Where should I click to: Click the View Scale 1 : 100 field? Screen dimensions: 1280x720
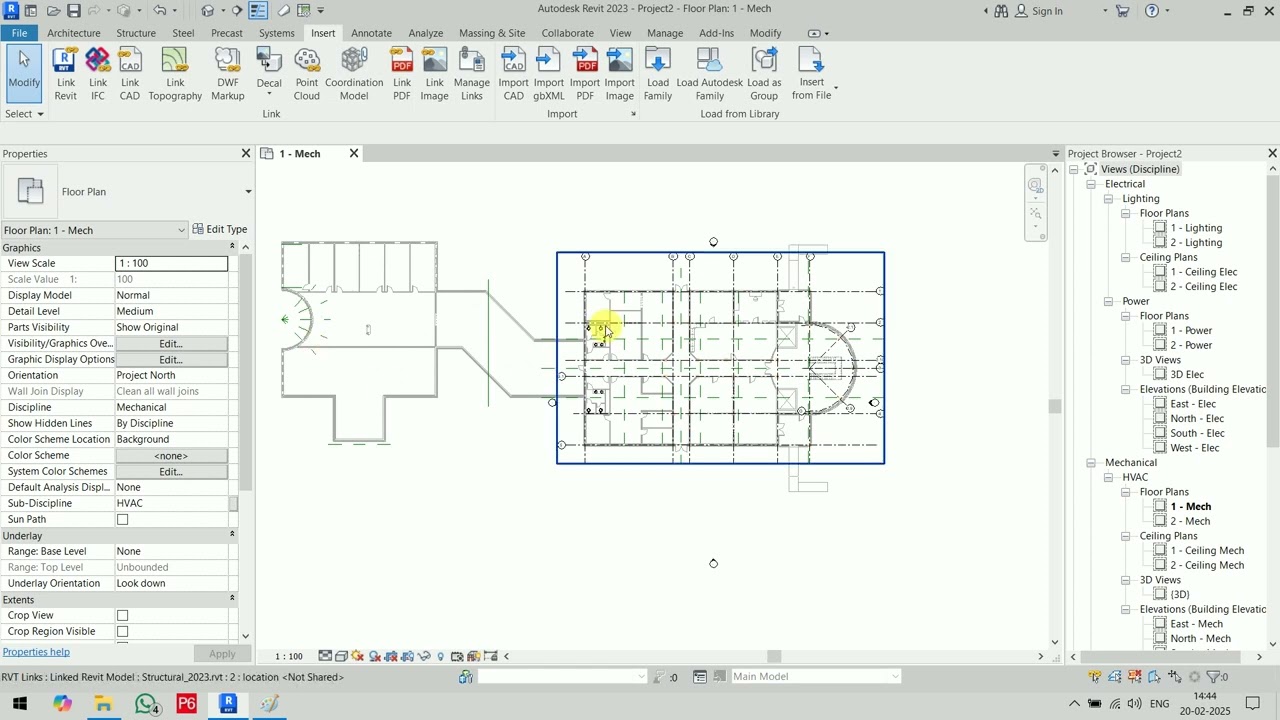click(171, 263)
